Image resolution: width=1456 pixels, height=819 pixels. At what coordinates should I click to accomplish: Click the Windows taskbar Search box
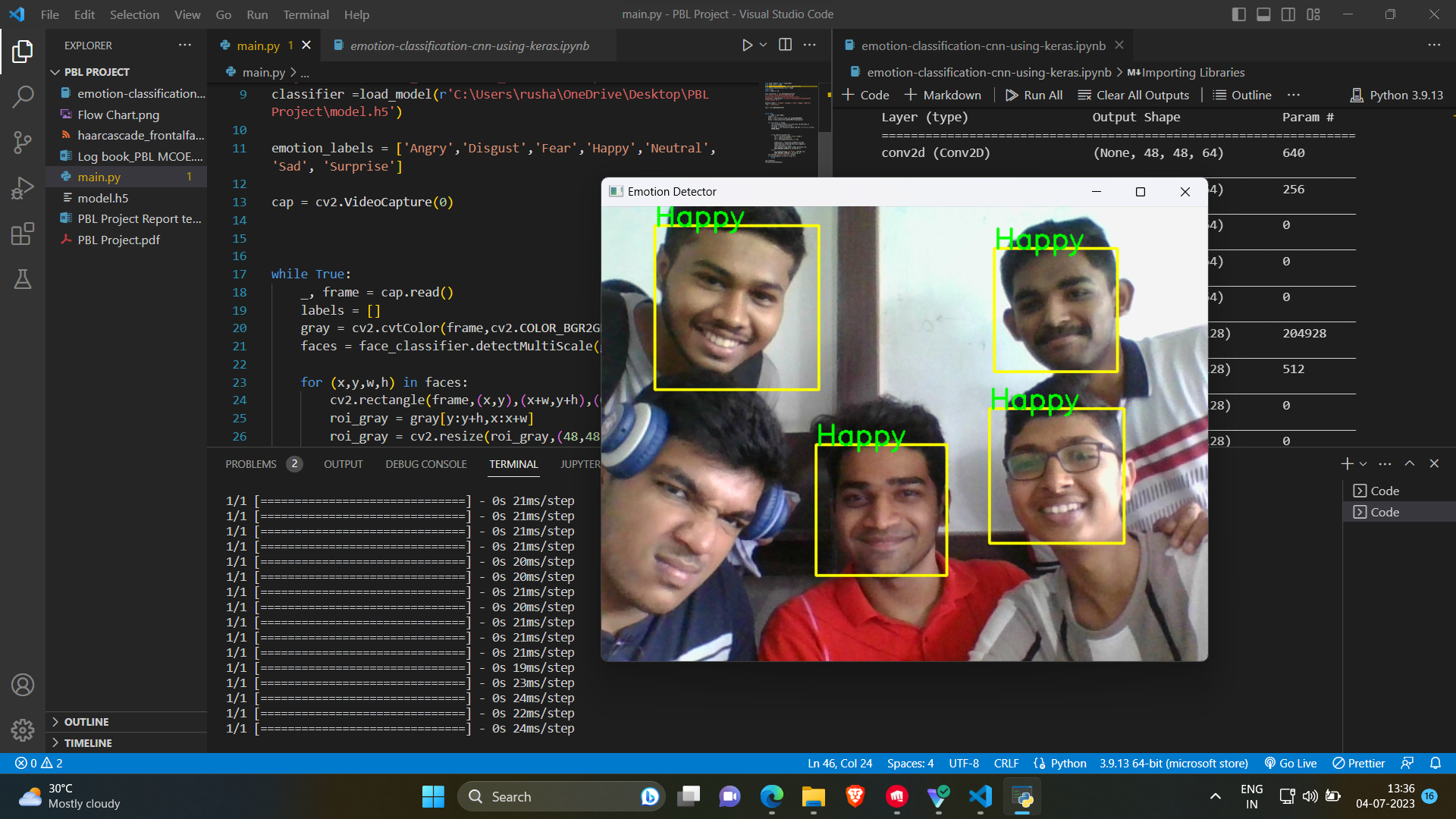[x=561, y=796]
